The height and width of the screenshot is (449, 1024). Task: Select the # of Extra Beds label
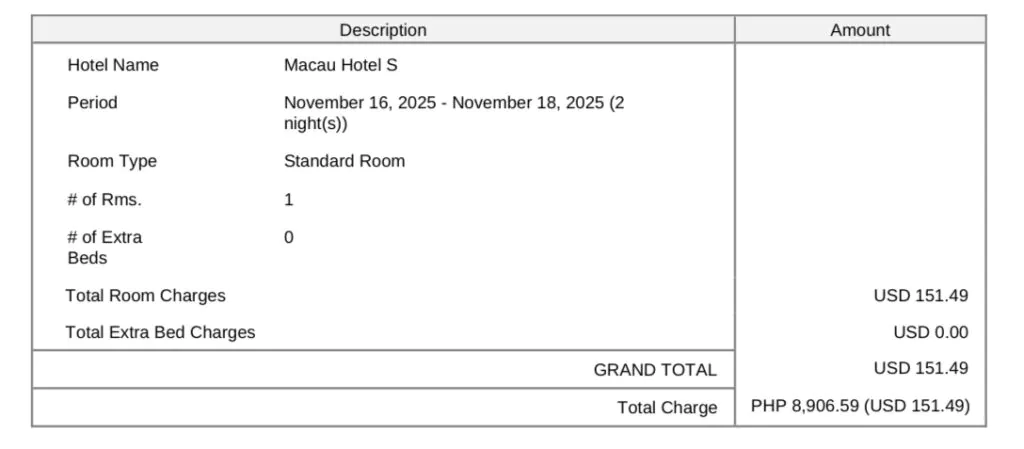(104, 247)
